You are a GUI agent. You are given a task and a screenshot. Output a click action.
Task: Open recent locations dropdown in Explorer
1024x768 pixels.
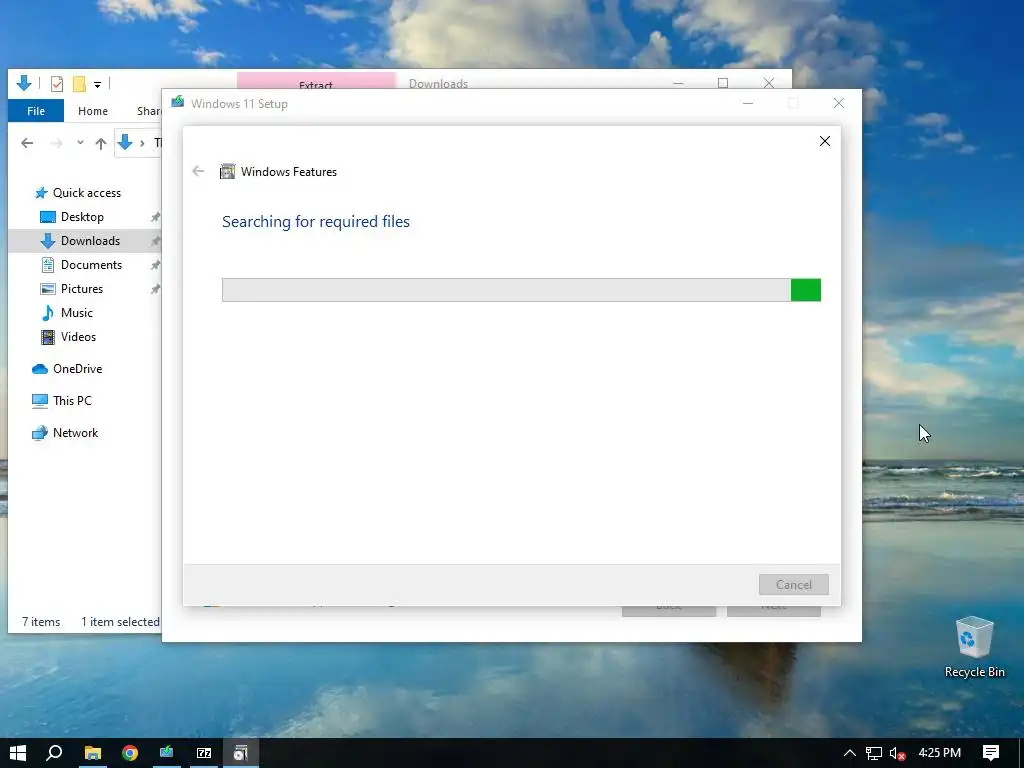[x=80, y=142]
